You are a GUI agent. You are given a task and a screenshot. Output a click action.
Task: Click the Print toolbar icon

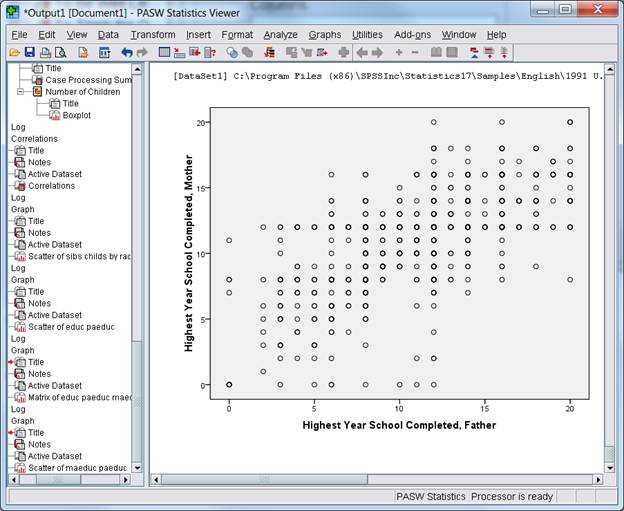[45, 52]
